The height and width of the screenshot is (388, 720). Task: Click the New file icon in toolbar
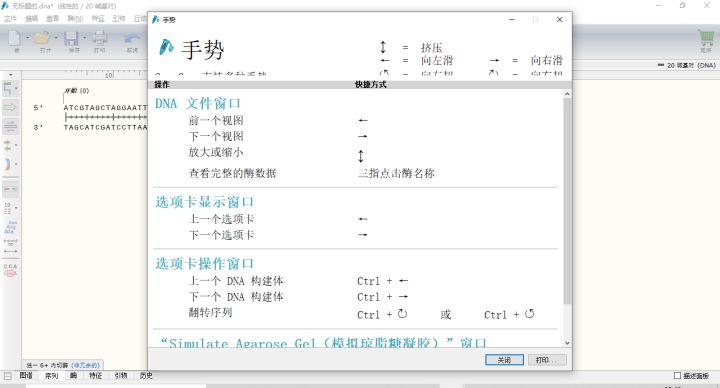click(x=15, y=38)
